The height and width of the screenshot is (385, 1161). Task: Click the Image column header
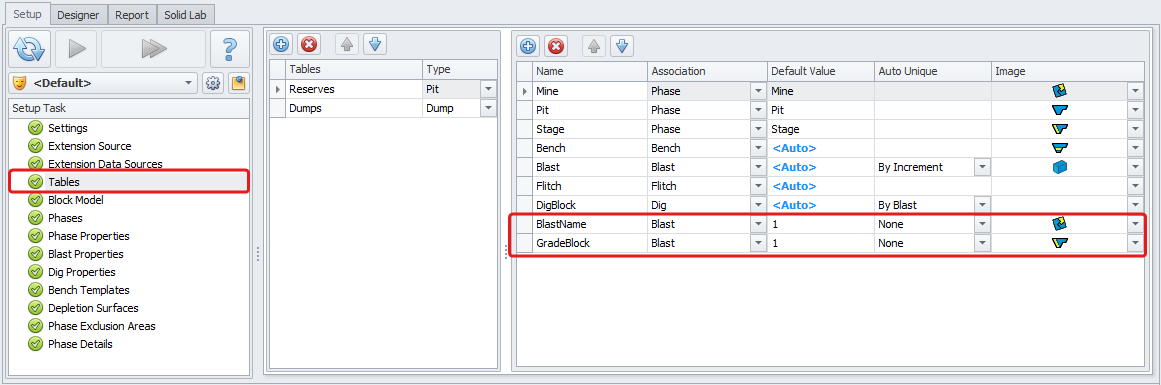tap(1068, 71)
